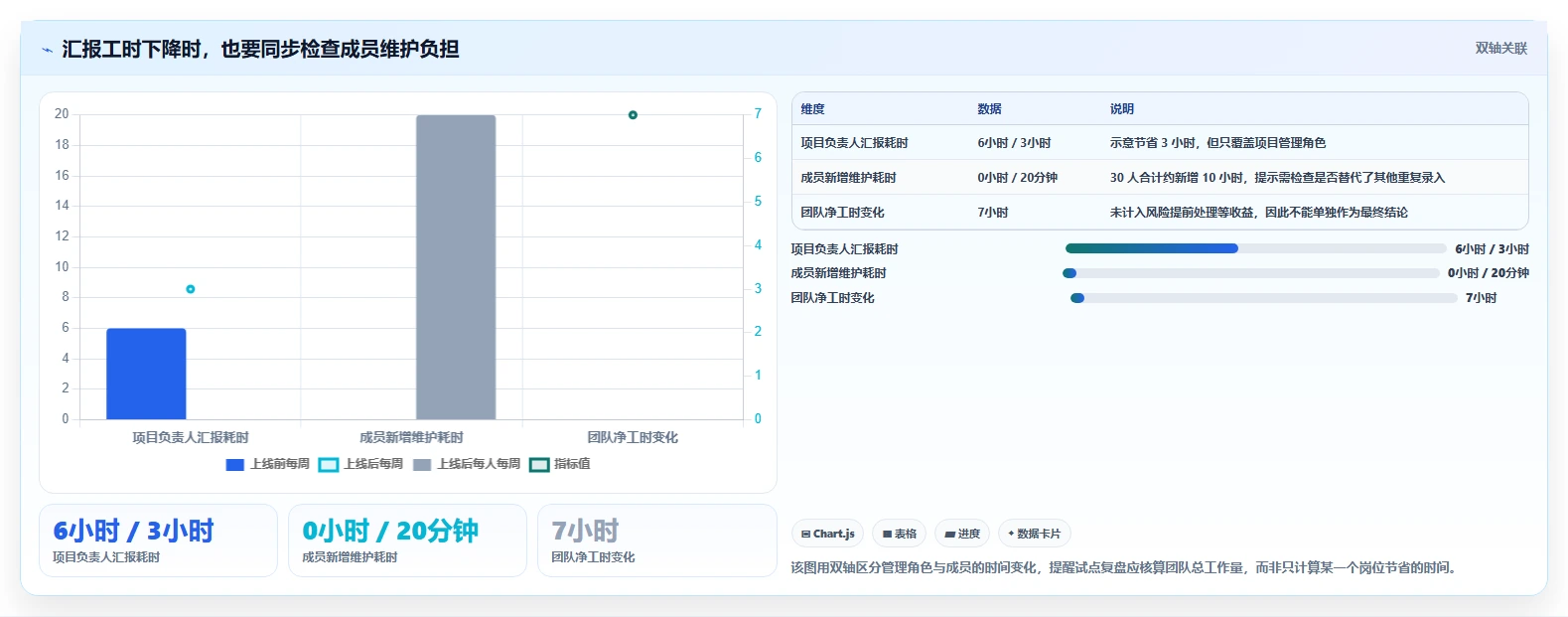Image resolution: width=1568 pixels, height=617 pixels.
Task: Open the 7小时 KPI card
Action: tap(656, 540)
